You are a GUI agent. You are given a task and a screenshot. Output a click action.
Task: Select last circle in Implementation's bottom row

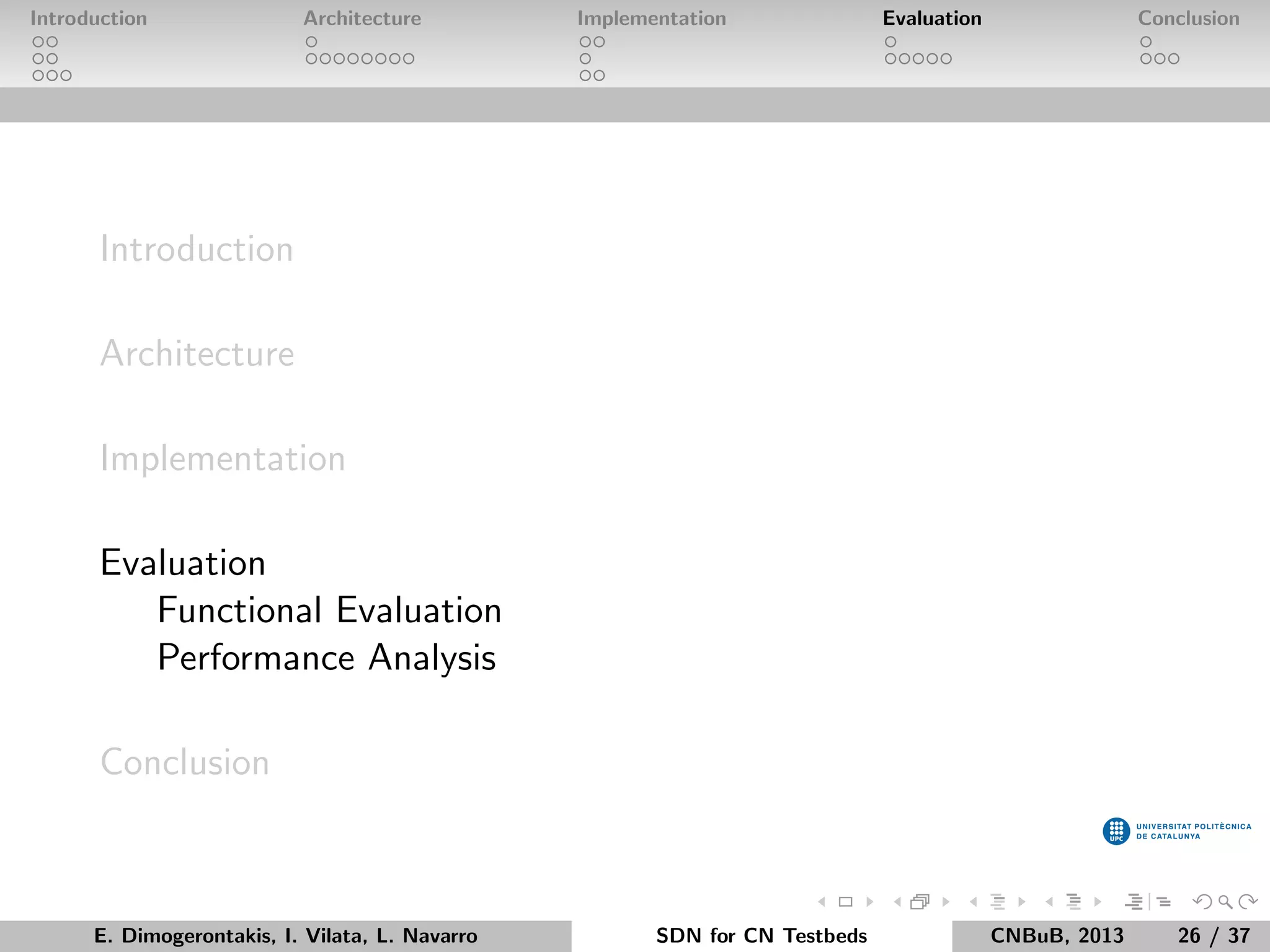click(x=599, y=76)
